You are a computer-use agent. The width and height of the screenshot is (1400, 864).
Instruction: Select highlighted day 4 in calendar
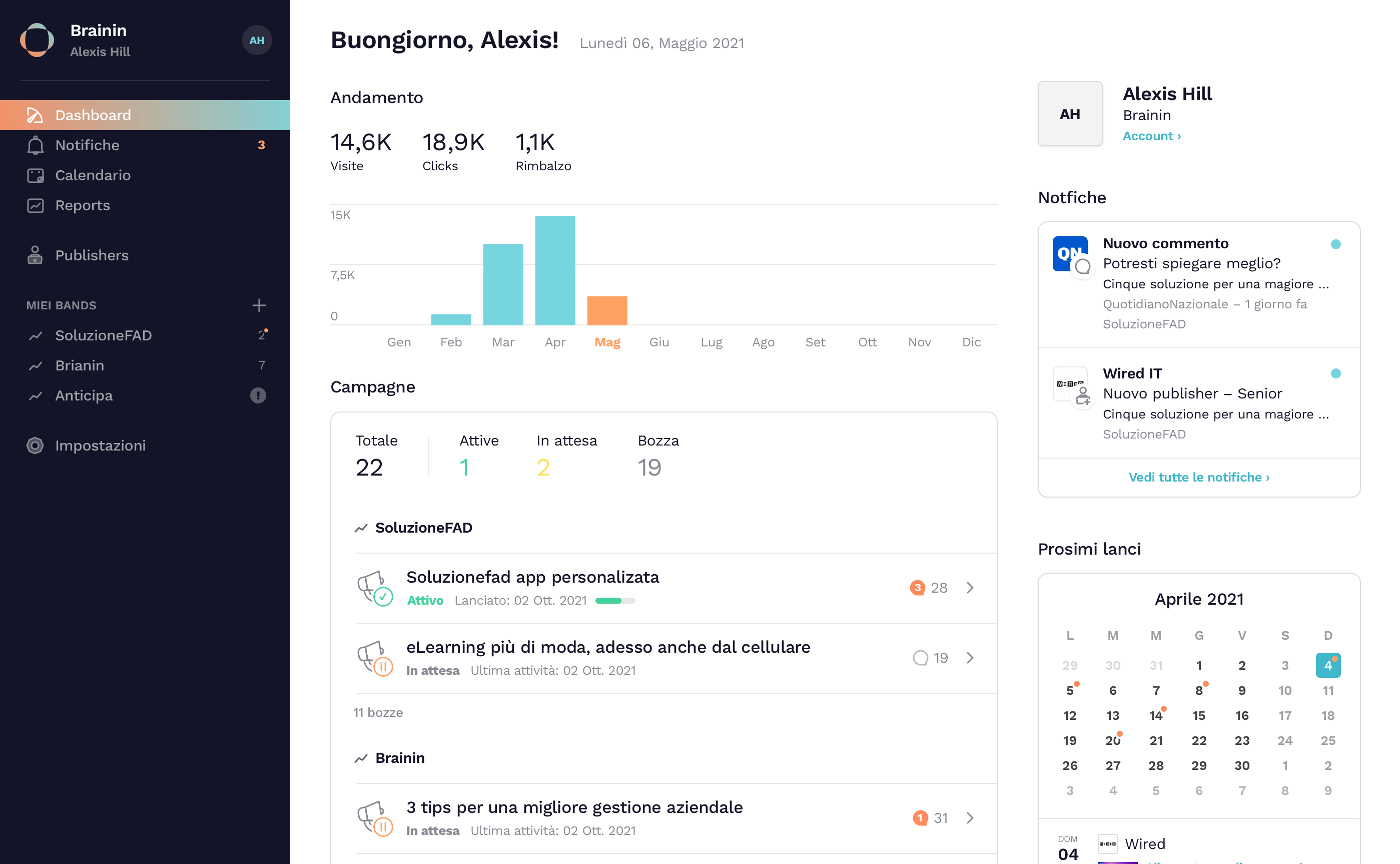(1327, 665)
